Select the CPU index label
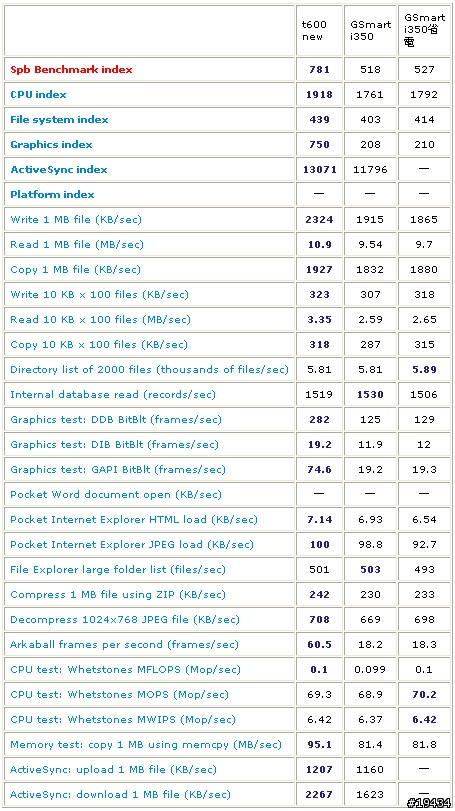 [38, 95]
